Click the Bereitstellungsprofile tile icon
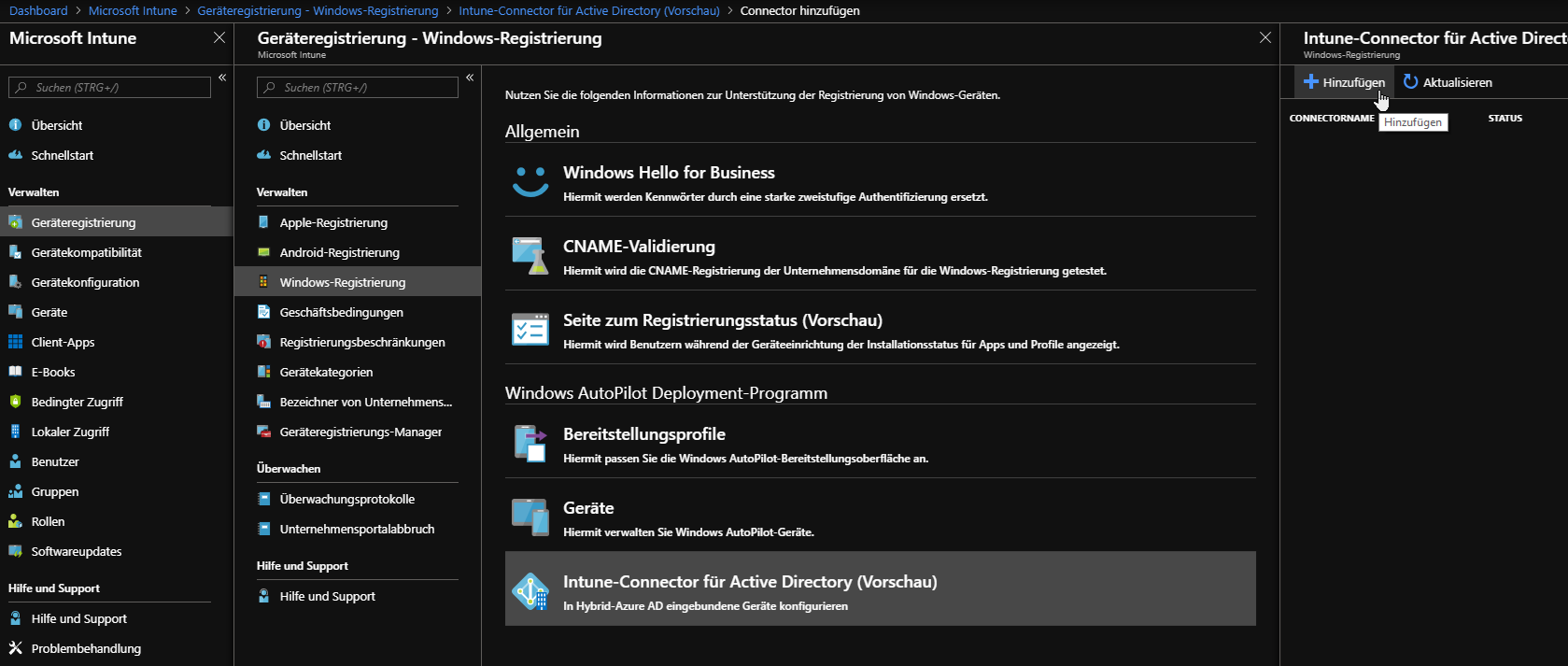Viewport: 1568px width, 666px height. coord(530,443)
